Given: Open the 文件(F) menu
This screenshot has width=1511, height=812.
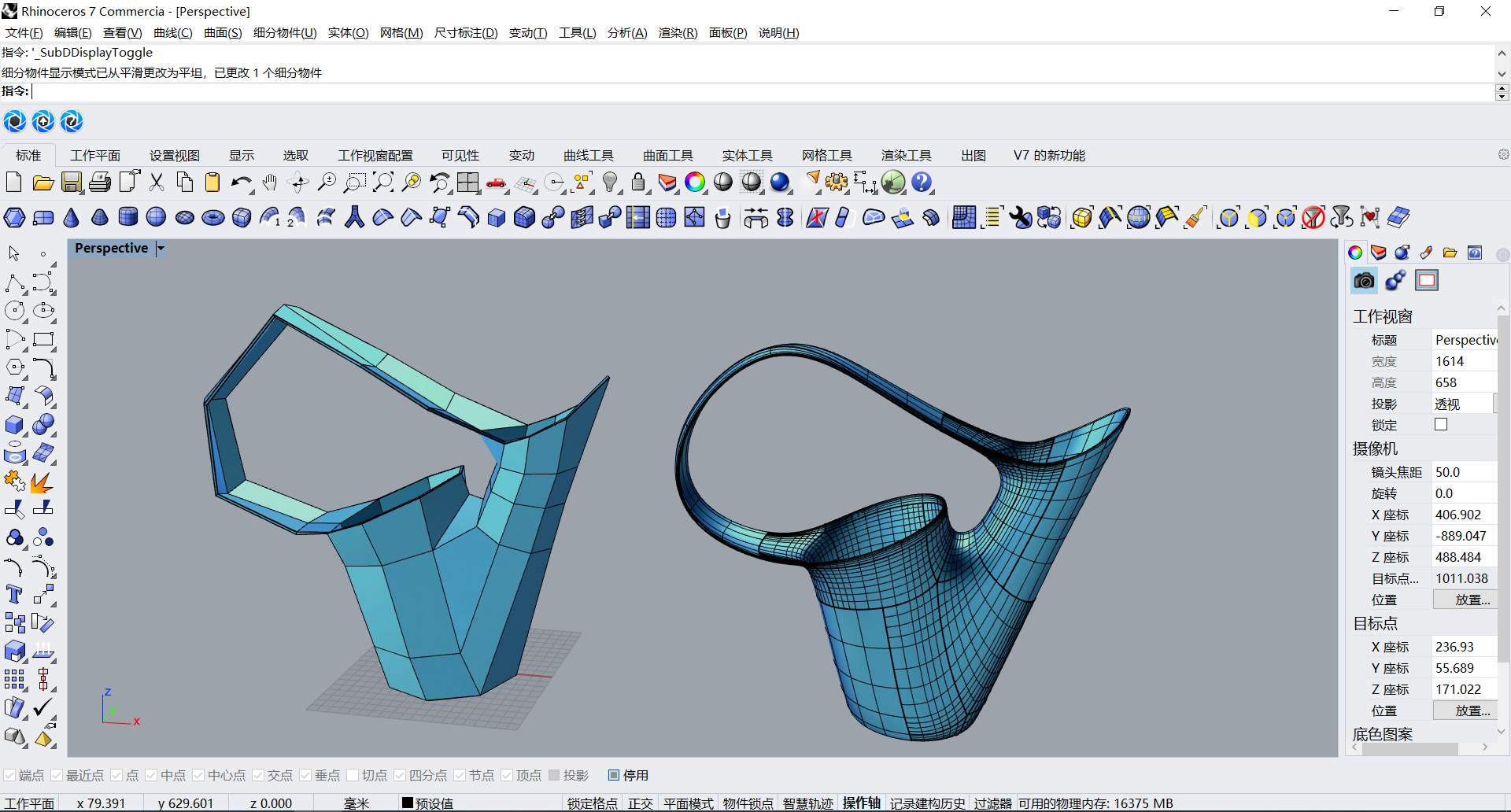Looking at the screenshot, I should click(24, 33).
